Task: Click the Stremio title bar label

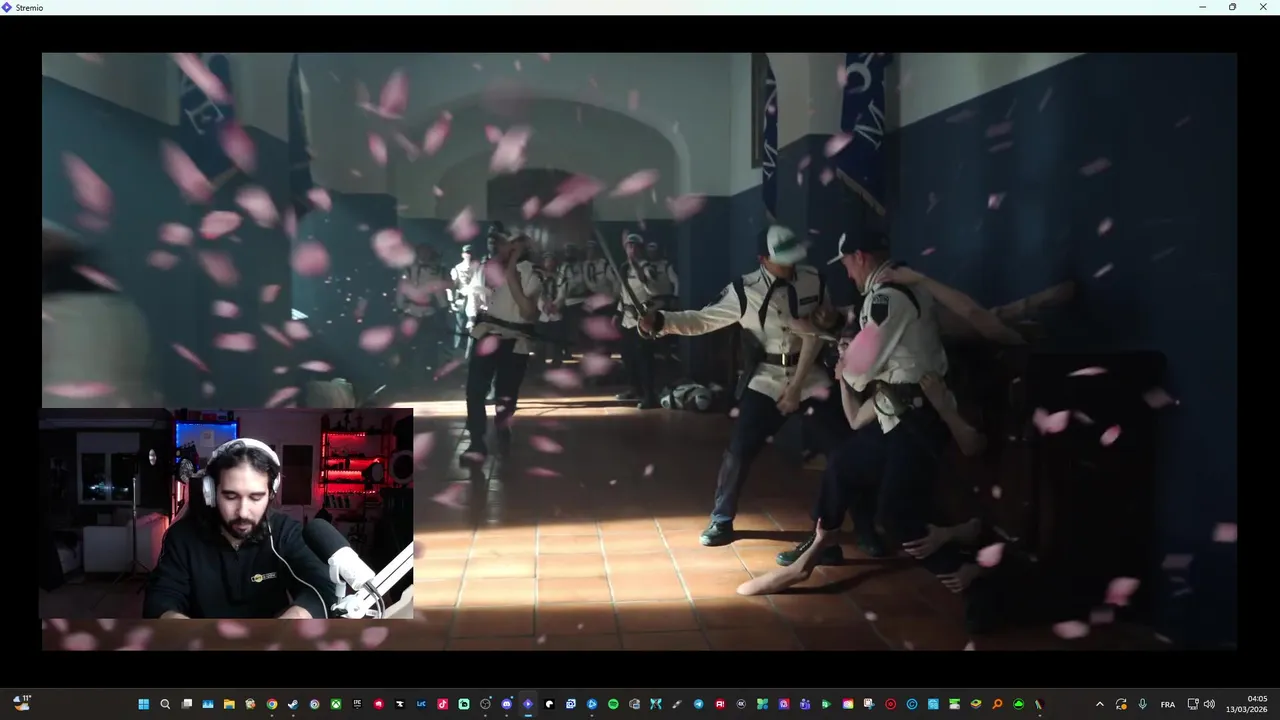Action: pyautogui.click(x=29, y=7)
